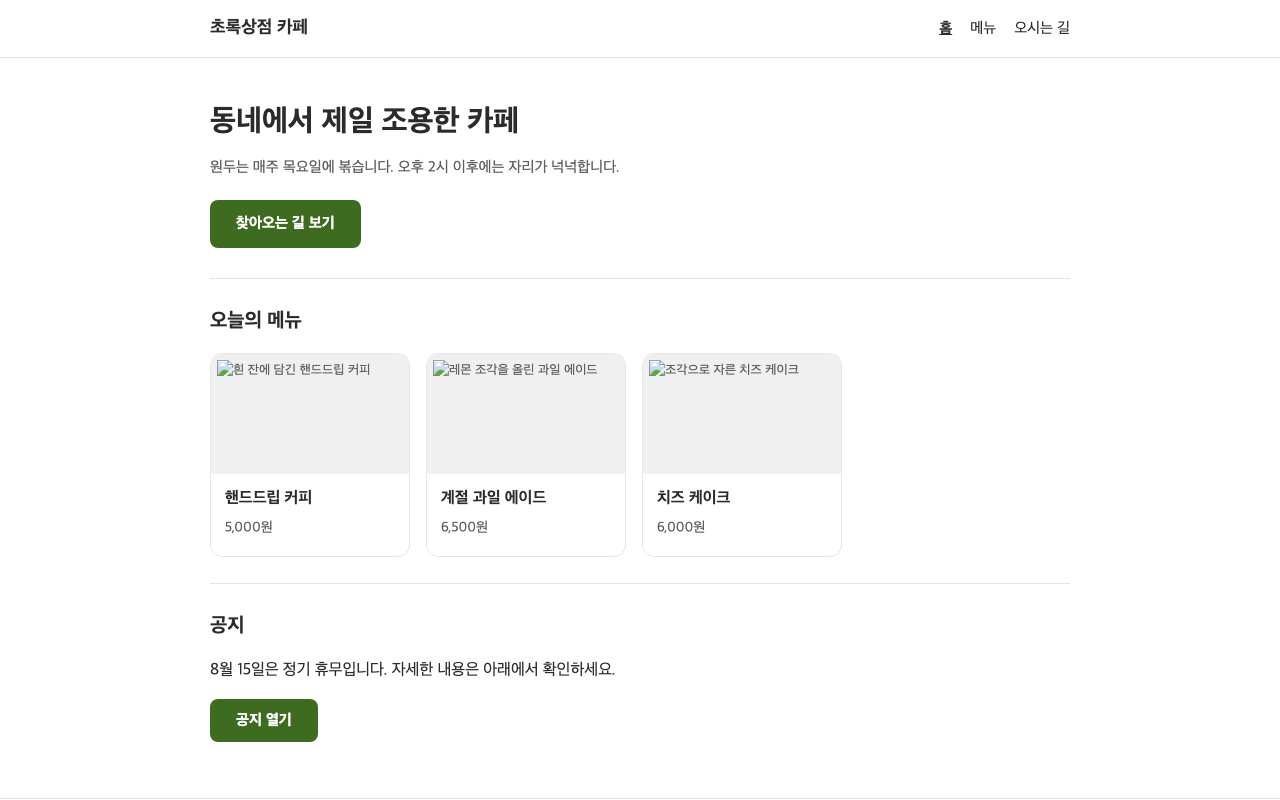Click the 초록상점 카페 site logo
The height and width of the screenshot is (800, 1280).
(x=259, y=27)
